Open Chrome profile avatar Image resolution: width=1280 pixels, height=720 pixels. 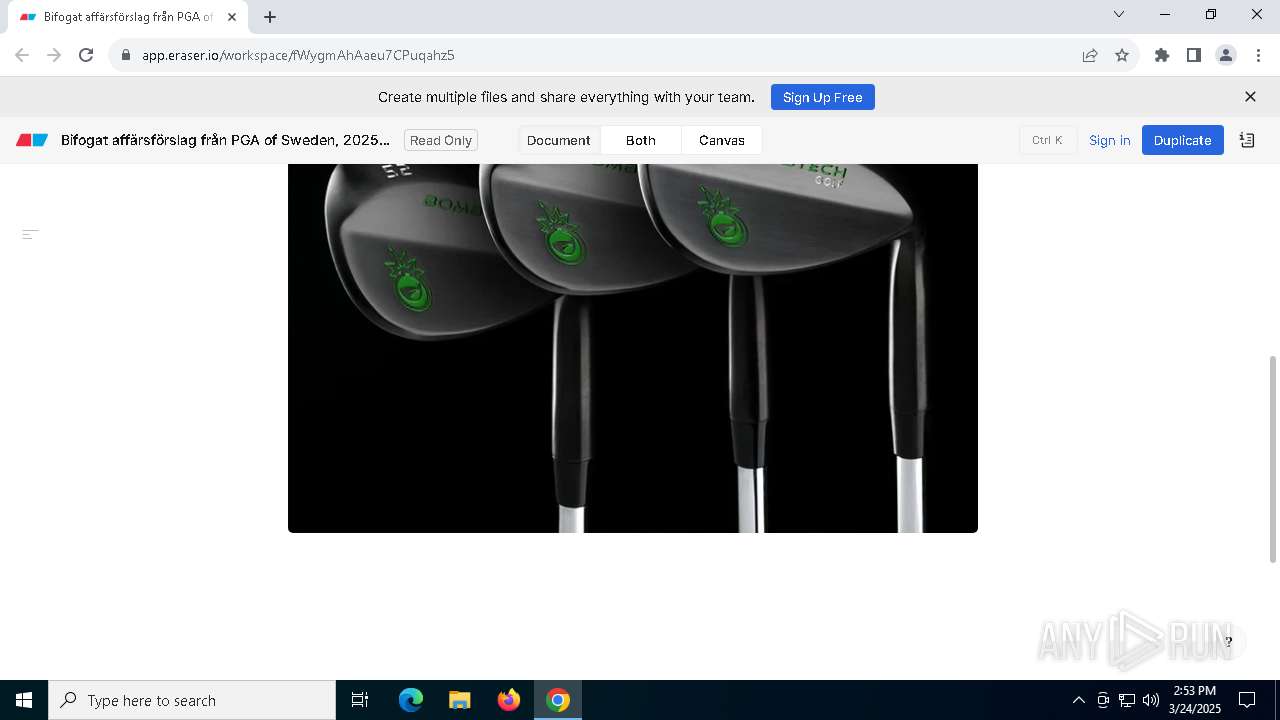click(x=1226, y=55)
